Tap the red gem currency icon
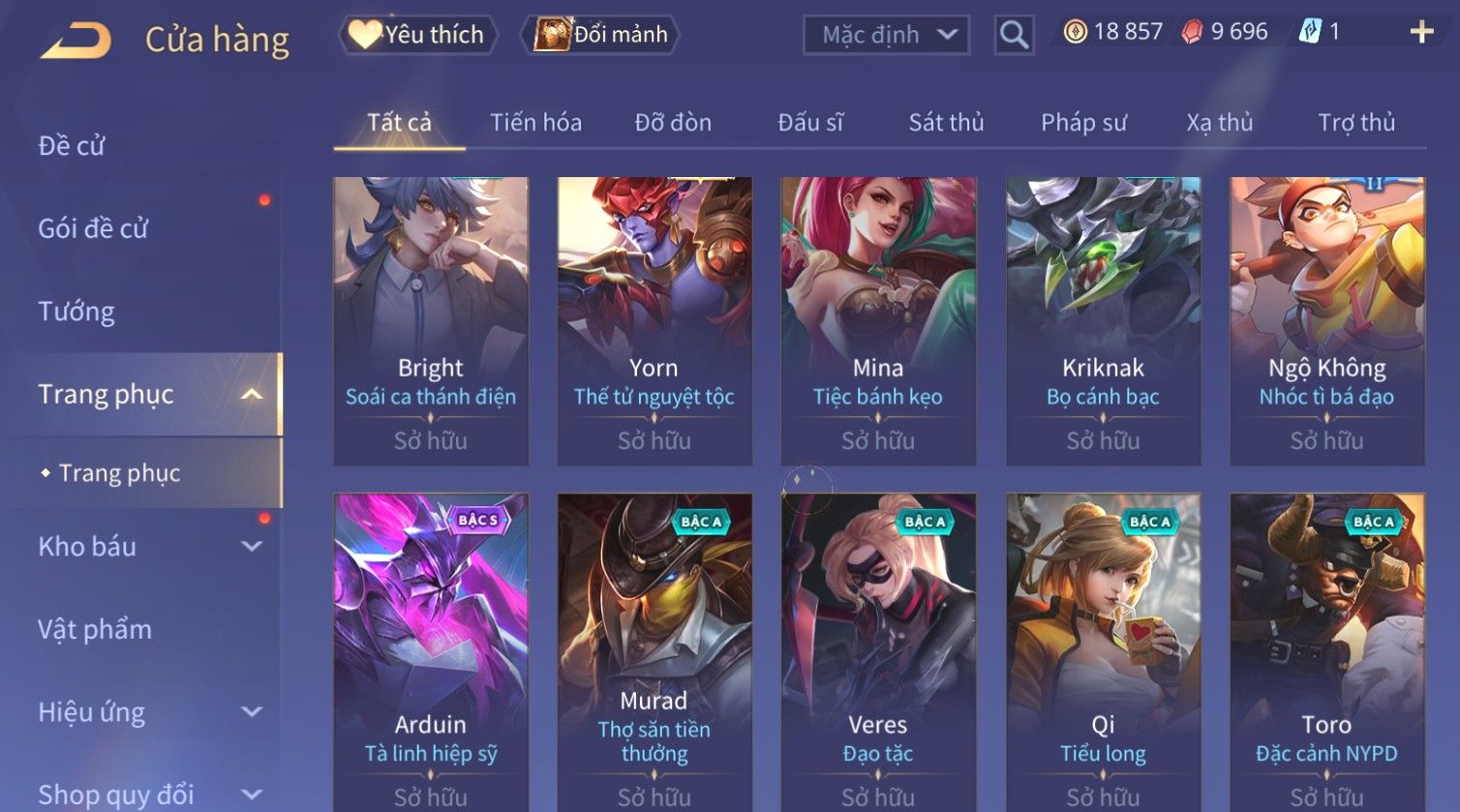 click(x=1192, y=32)
